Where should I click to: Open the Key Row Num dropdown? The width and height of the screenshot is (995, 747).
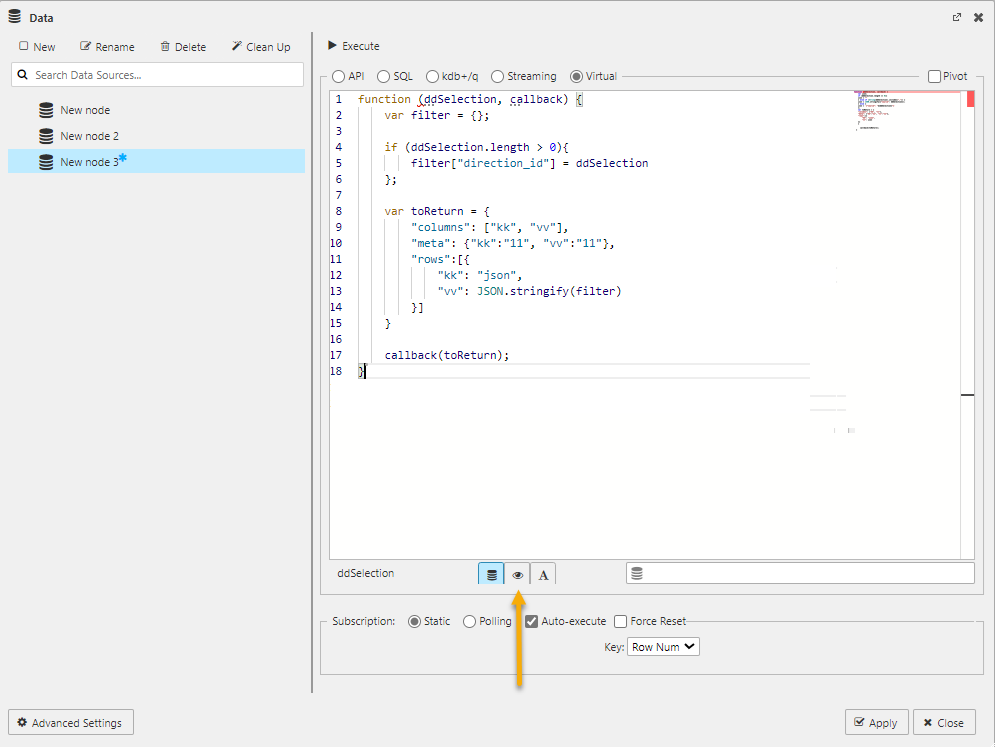[663, 647]
